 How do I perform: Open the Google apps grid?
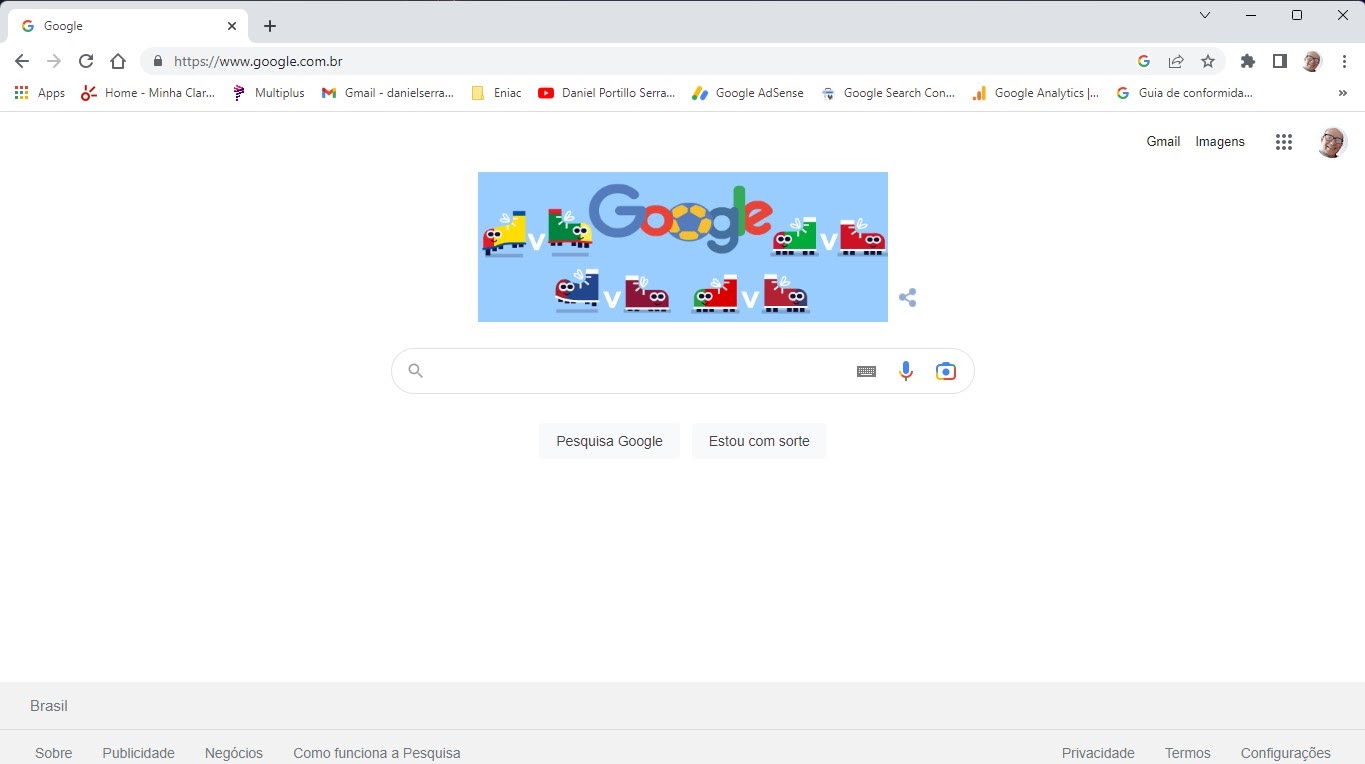(x=1284, y=142)
